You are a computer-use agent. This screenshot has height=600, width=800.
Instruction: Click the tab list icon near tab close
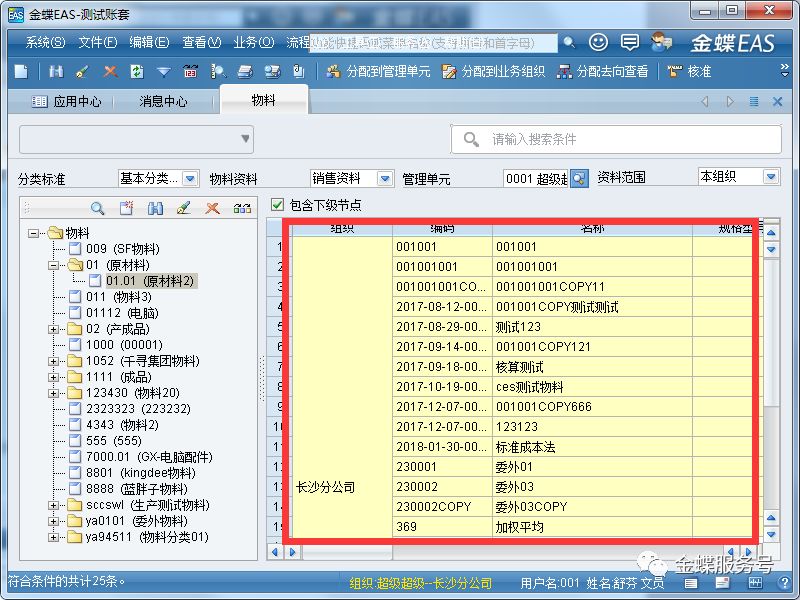pyautogui.click(x=754, y=102)
